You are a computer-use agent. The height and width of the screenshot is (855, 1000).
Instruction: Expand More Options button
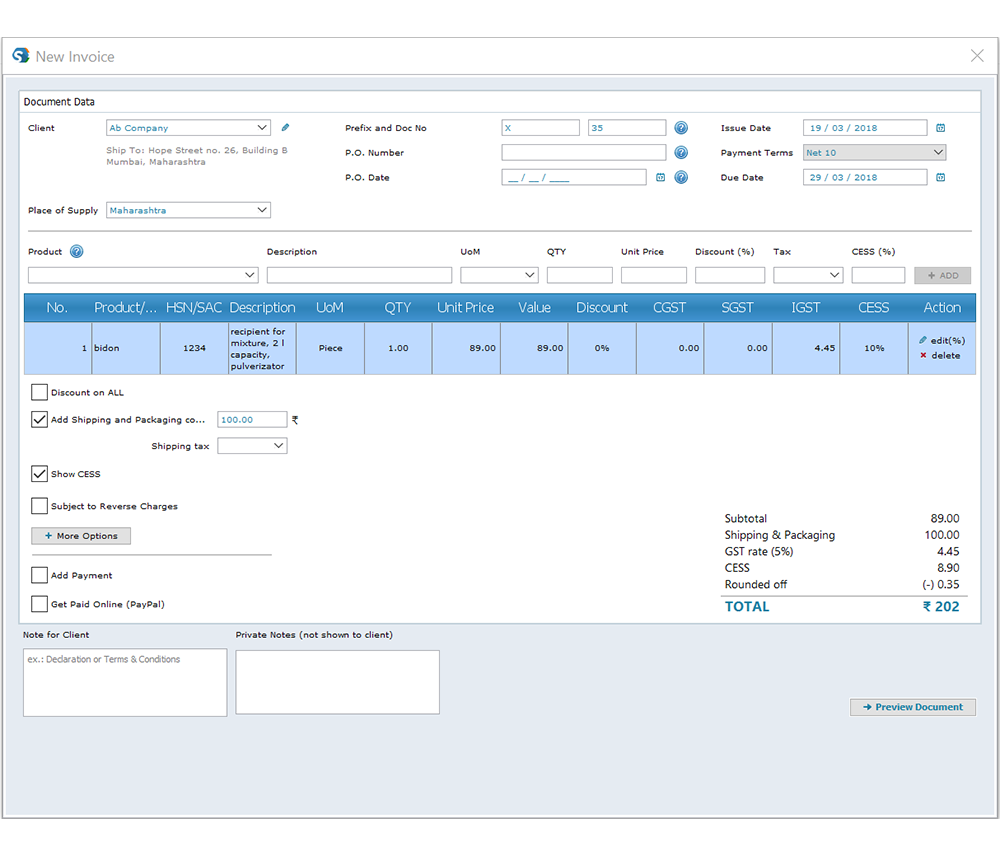coord(81,536)
